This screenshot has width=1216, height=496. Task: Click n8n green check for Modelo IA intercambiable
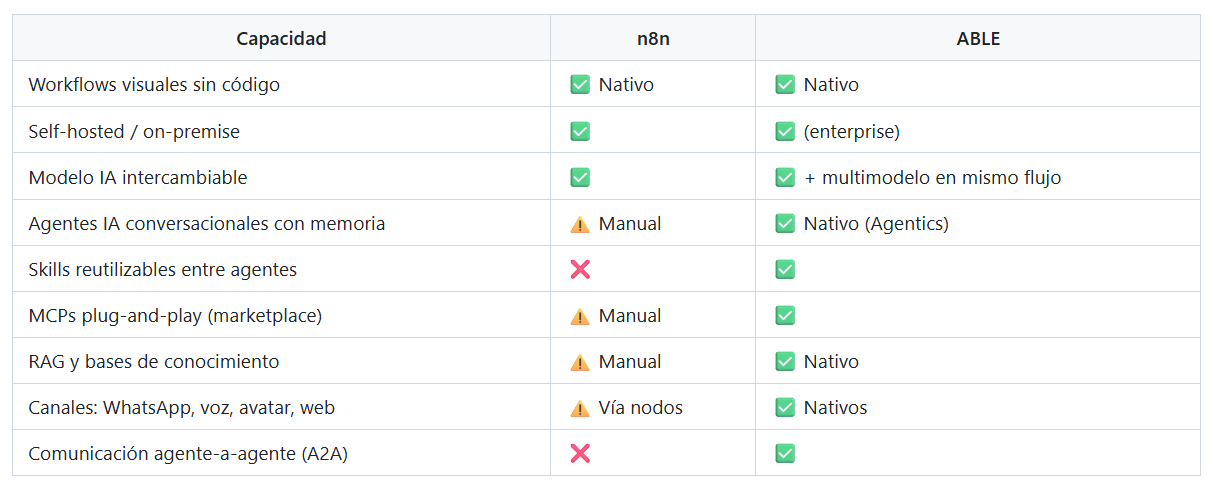[580, 177]
